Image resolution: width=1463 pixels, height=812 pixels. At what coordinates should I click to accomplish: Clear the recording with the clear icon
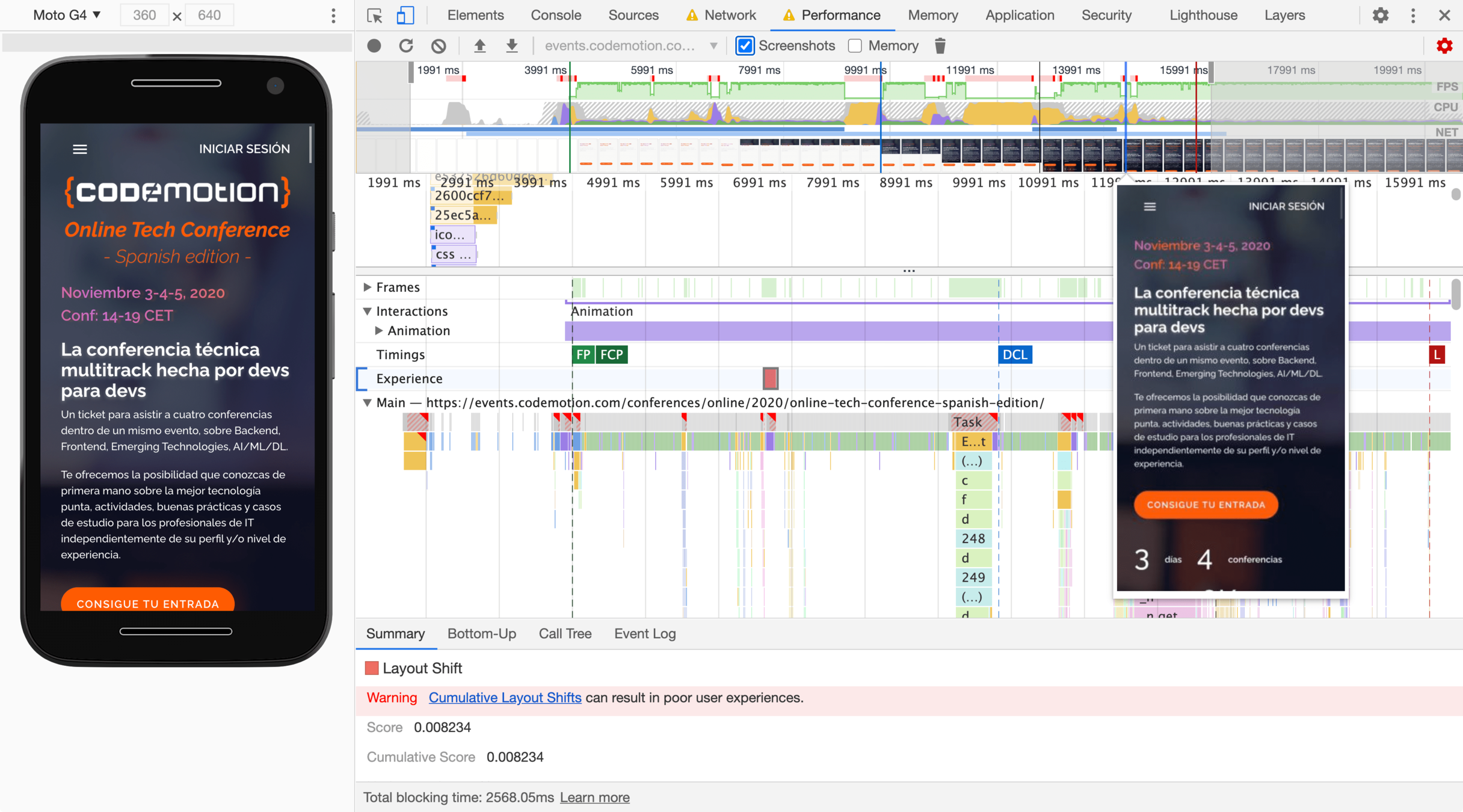click(x=439, y=46)
